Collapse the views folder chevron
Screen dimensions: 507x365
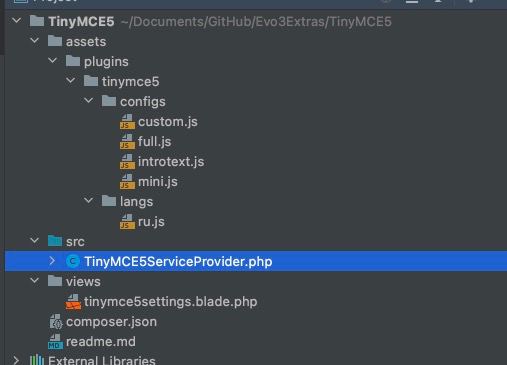tap(34, 281)
